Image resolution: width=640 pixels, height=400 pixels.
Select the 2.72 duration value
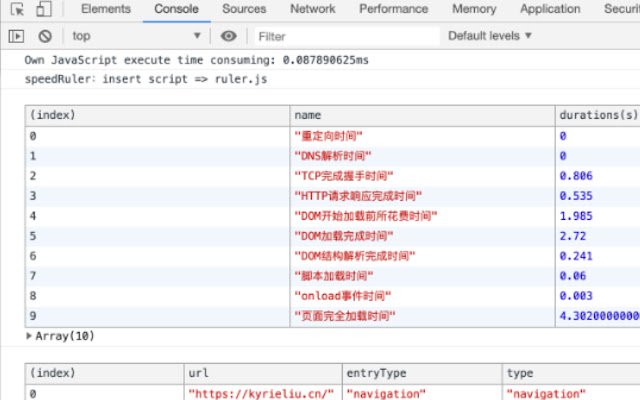click(x=573, y=236)
